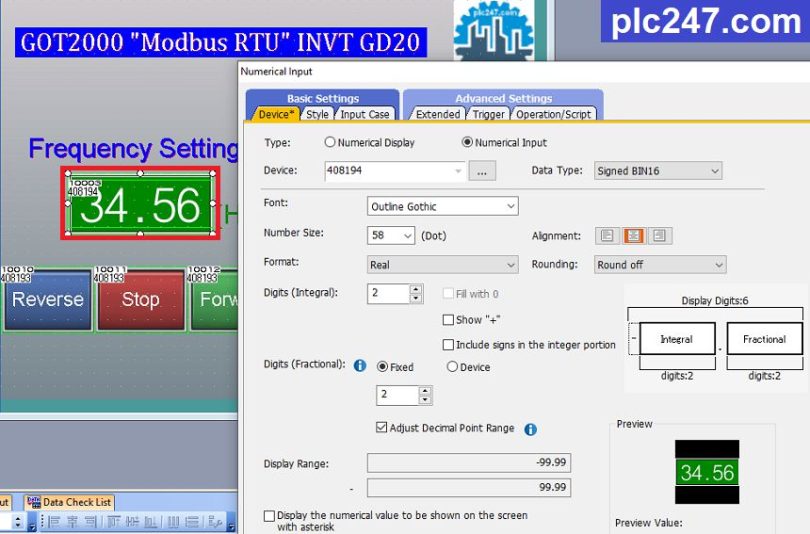Switch to Extended tab
Screen dimensions: 810x534
[x=438, y=114]
